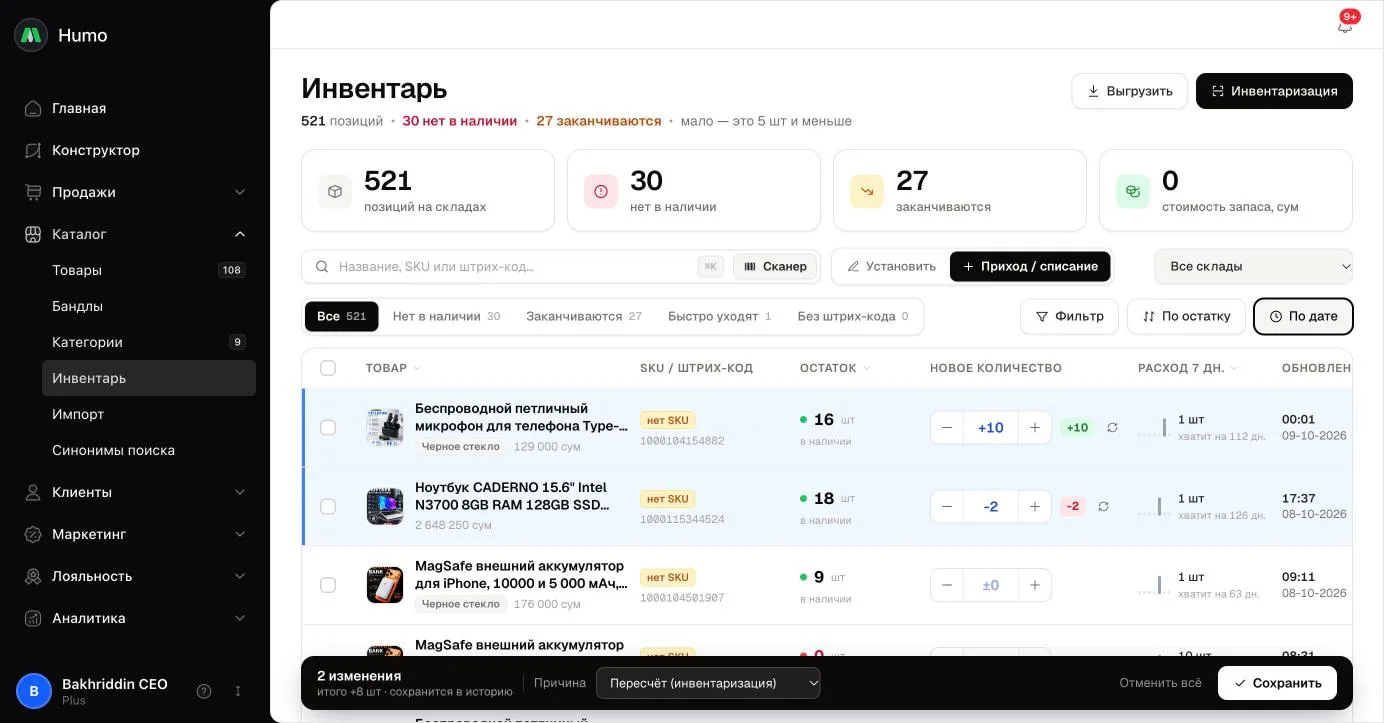This screenshot has width=1384, height=723.
Task: Open user menu dots next to Bakhriddin CEO
Action: click(x=238, y=691)
